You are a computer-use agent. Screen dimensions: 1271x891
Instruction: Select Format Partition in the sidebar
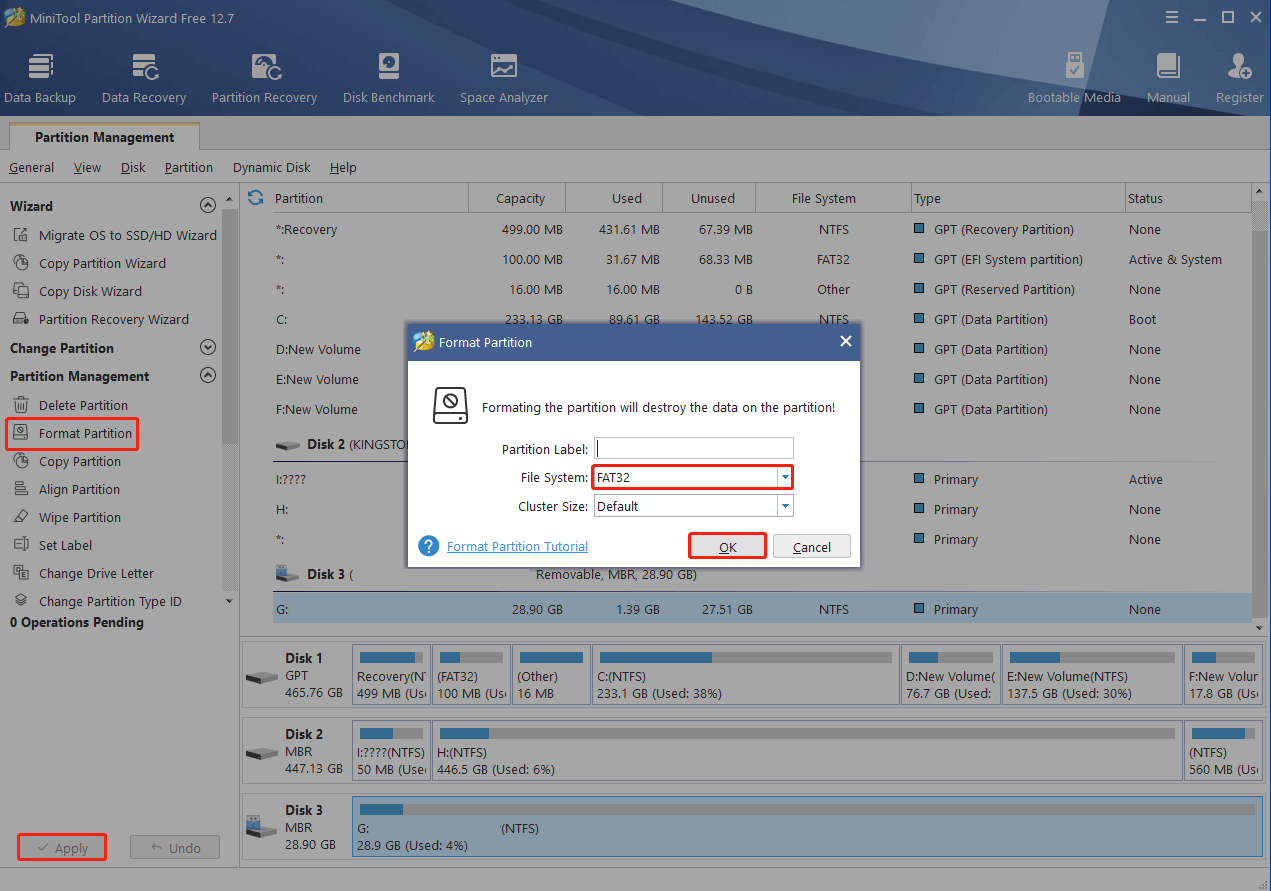[72, 433]
